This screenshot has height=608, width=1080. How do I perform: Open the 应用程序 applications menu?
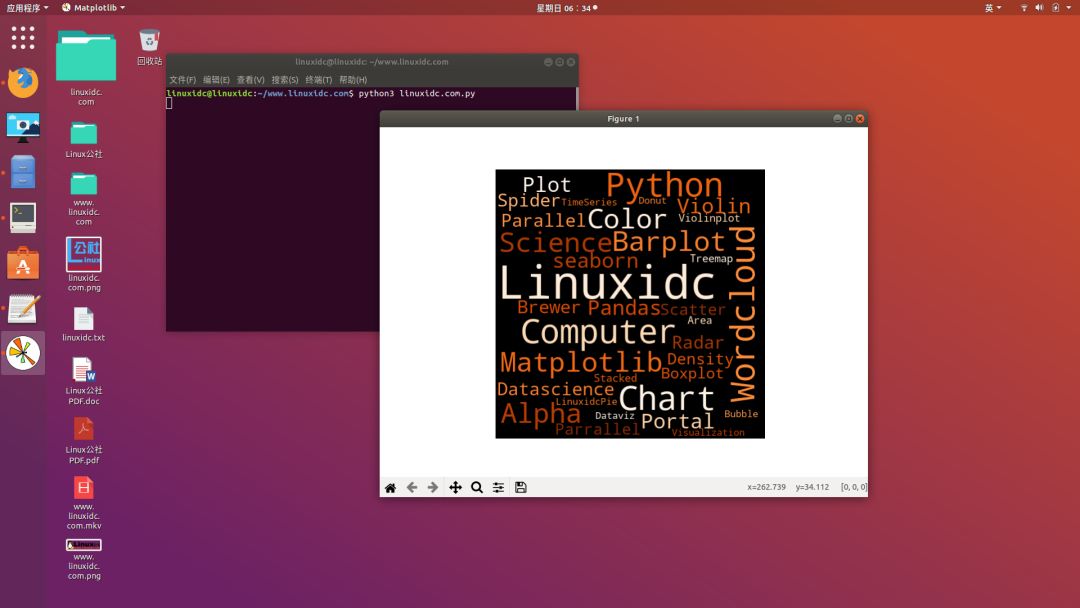[27, 8]
